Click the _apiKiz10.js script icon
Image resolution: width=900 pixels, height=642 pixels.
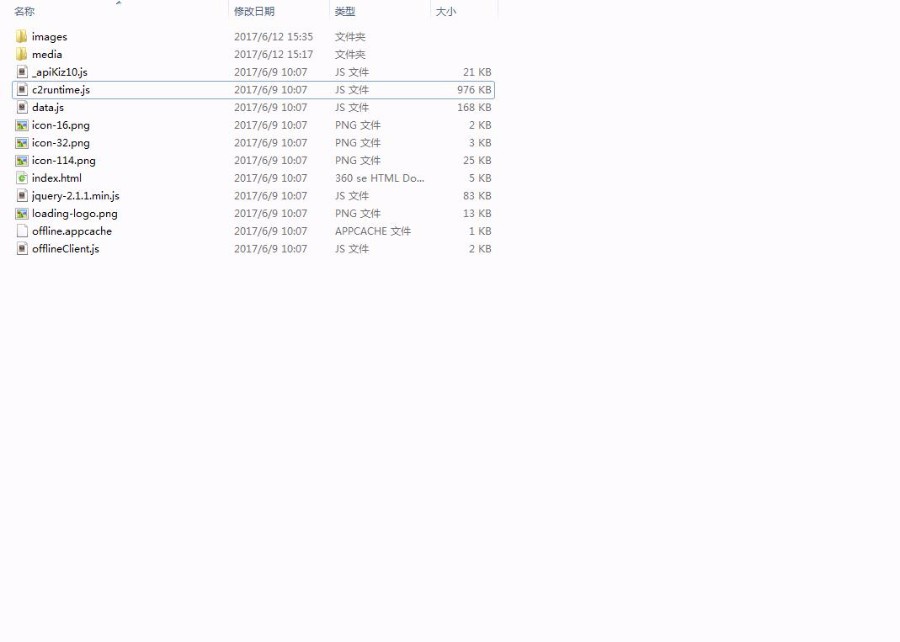[x=22, y=72]
